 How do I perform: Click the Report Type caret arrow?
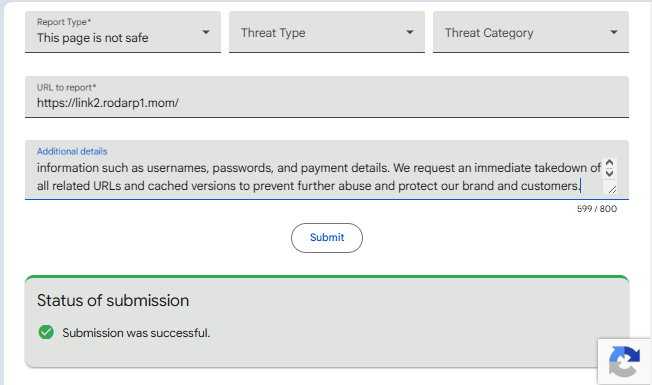click(206, 32)
